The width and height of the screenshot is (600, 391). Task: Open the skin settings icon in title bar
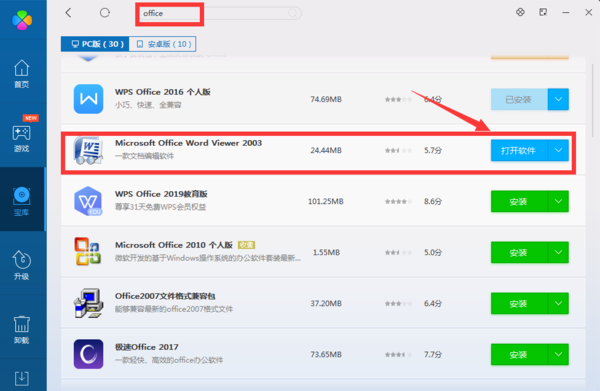520,12
